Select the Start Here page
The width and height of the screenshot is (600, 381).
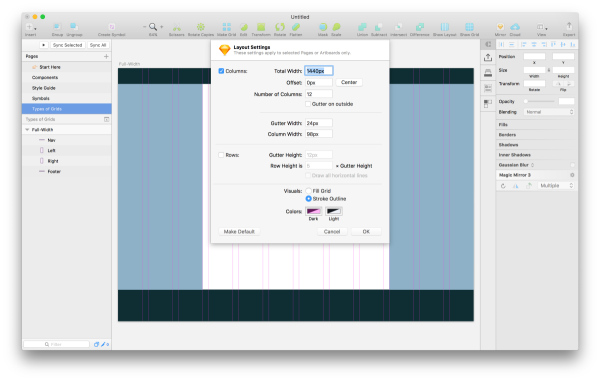click(67, 67)
